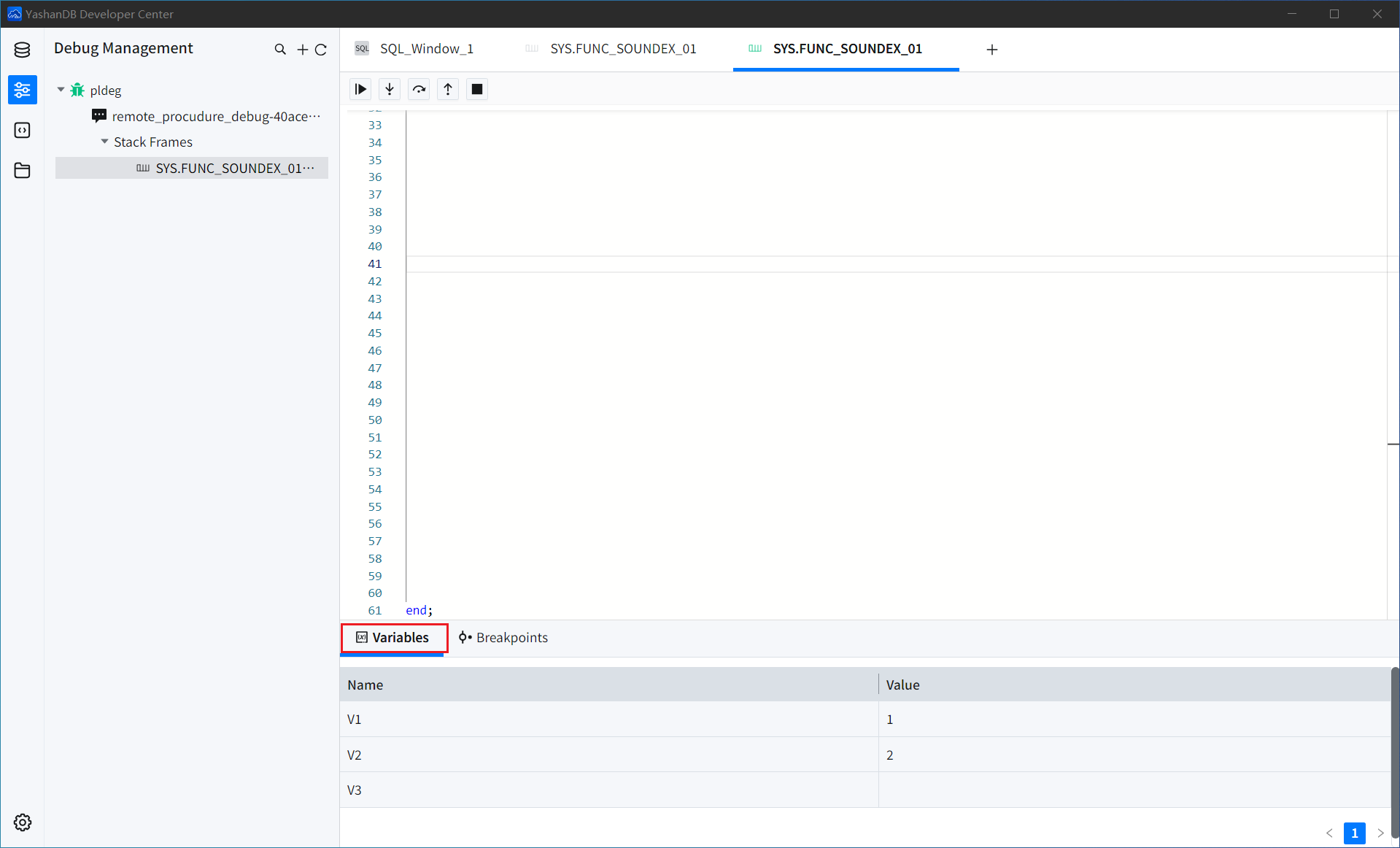This screenshot has width=1400, height=848.
Task: Click the pldeg bug icon
Action: tap(77, 90)
